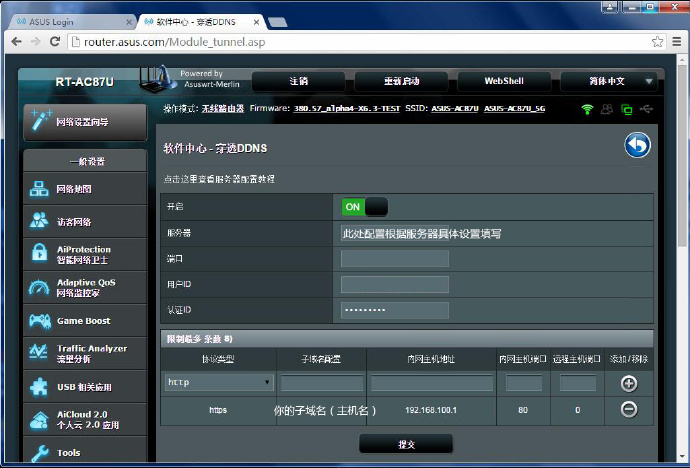This screenshot has width=690, height=468.
Task: Click the 内网主机地址 host address input
Action: [432, 383]
